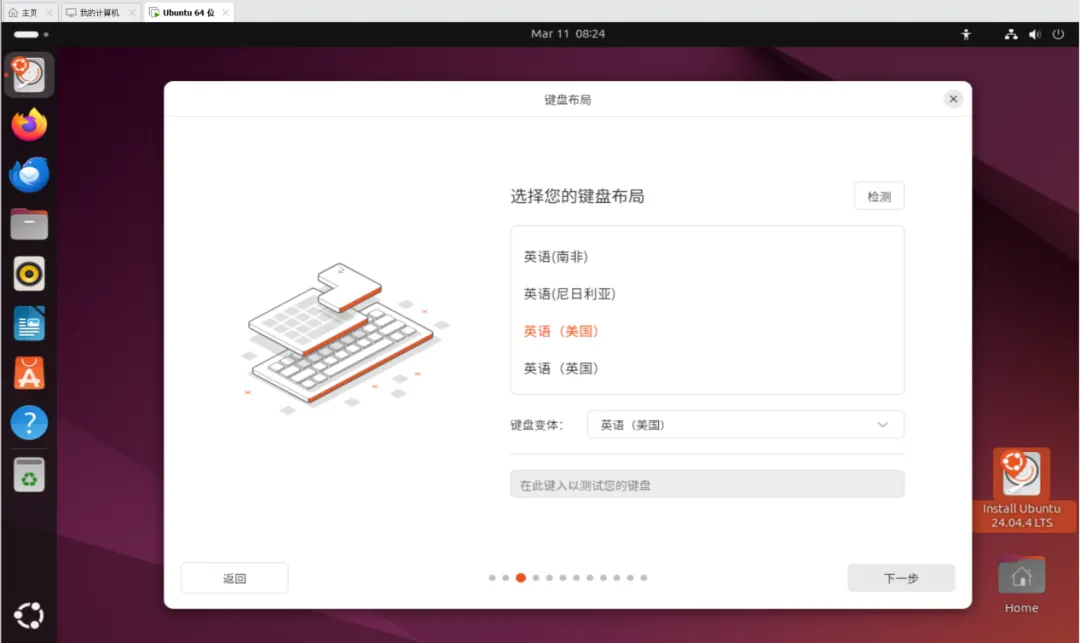
Task: Open LibreOffice Writer from the dock
Action: (x=29, y=324)
